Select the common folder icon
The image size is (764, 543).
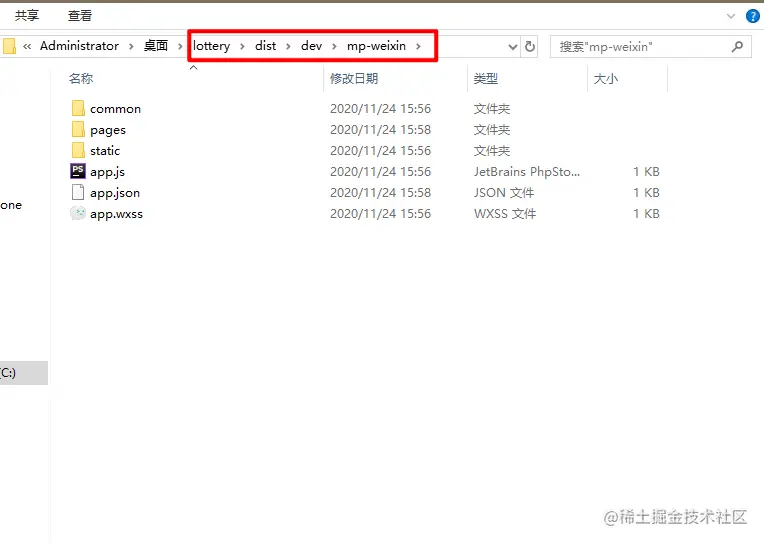78,108
